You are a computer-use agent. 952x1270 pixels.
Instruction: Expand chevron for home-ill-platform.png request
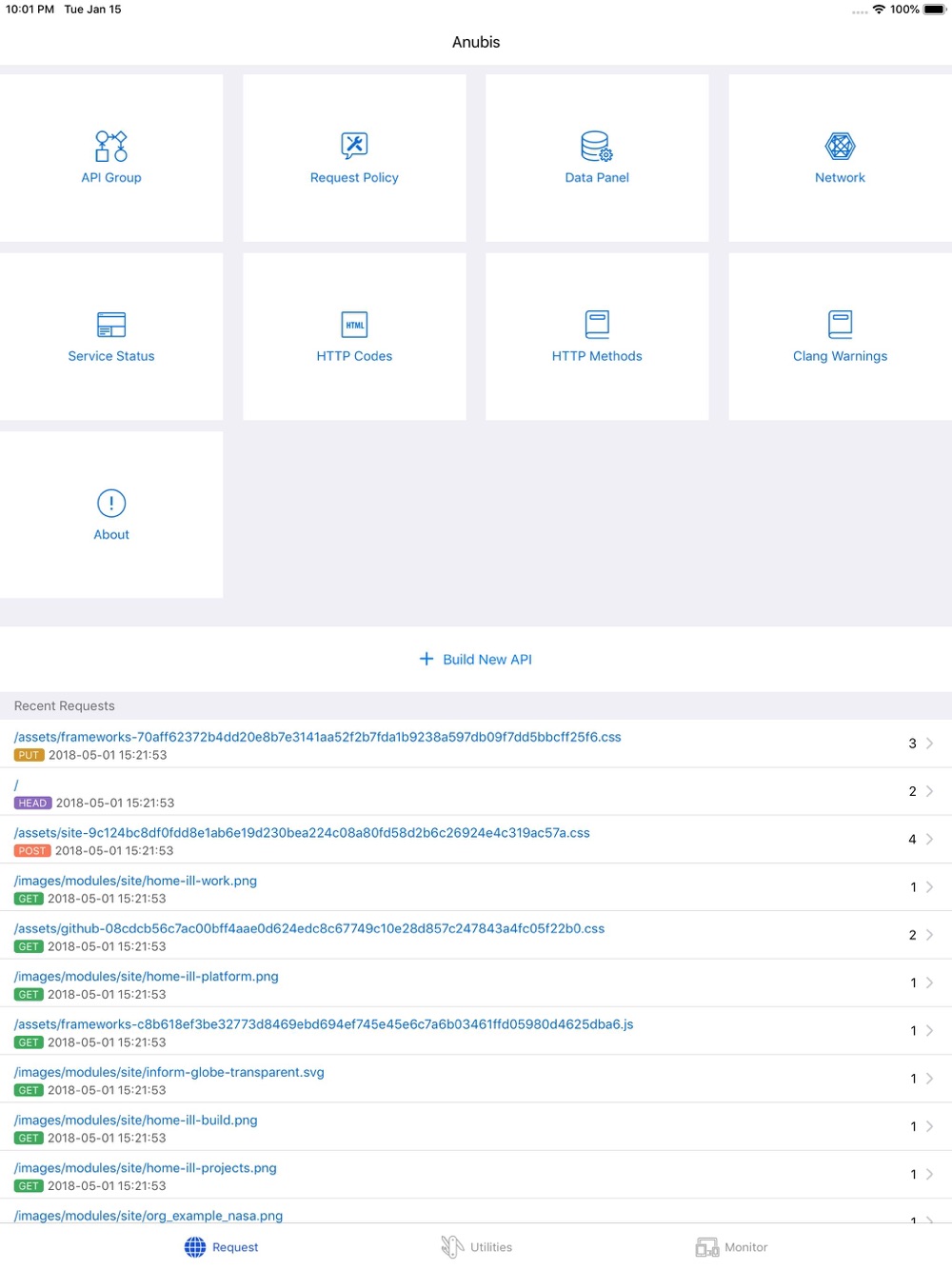click(930, 982)
